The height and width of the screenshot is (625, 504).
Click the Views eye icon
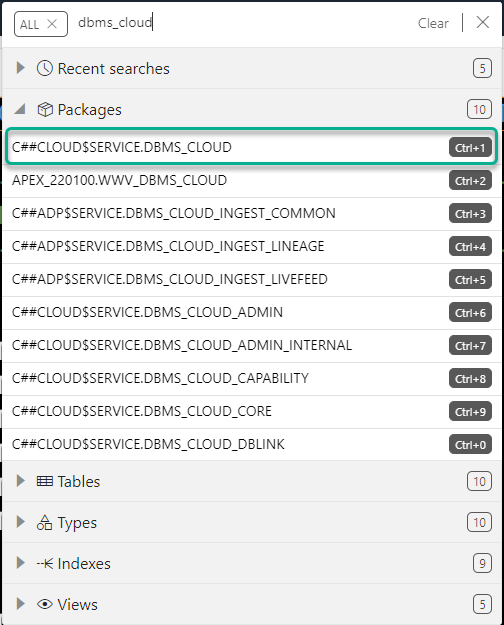45,604
